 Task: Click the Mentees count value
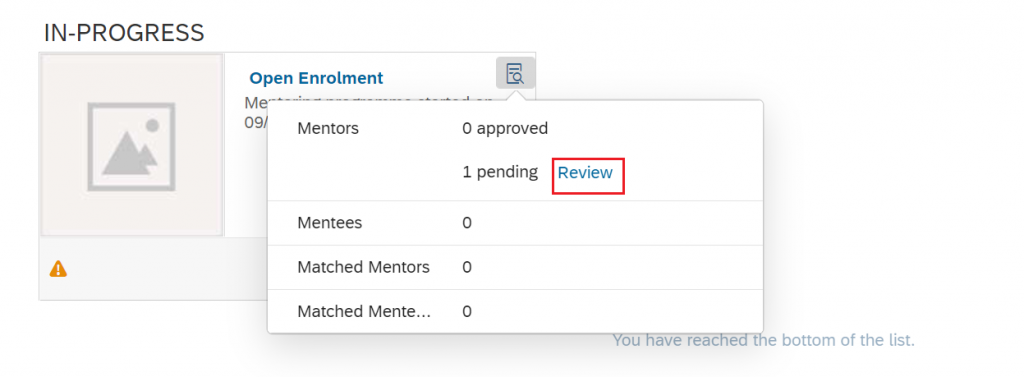point(467,223)
